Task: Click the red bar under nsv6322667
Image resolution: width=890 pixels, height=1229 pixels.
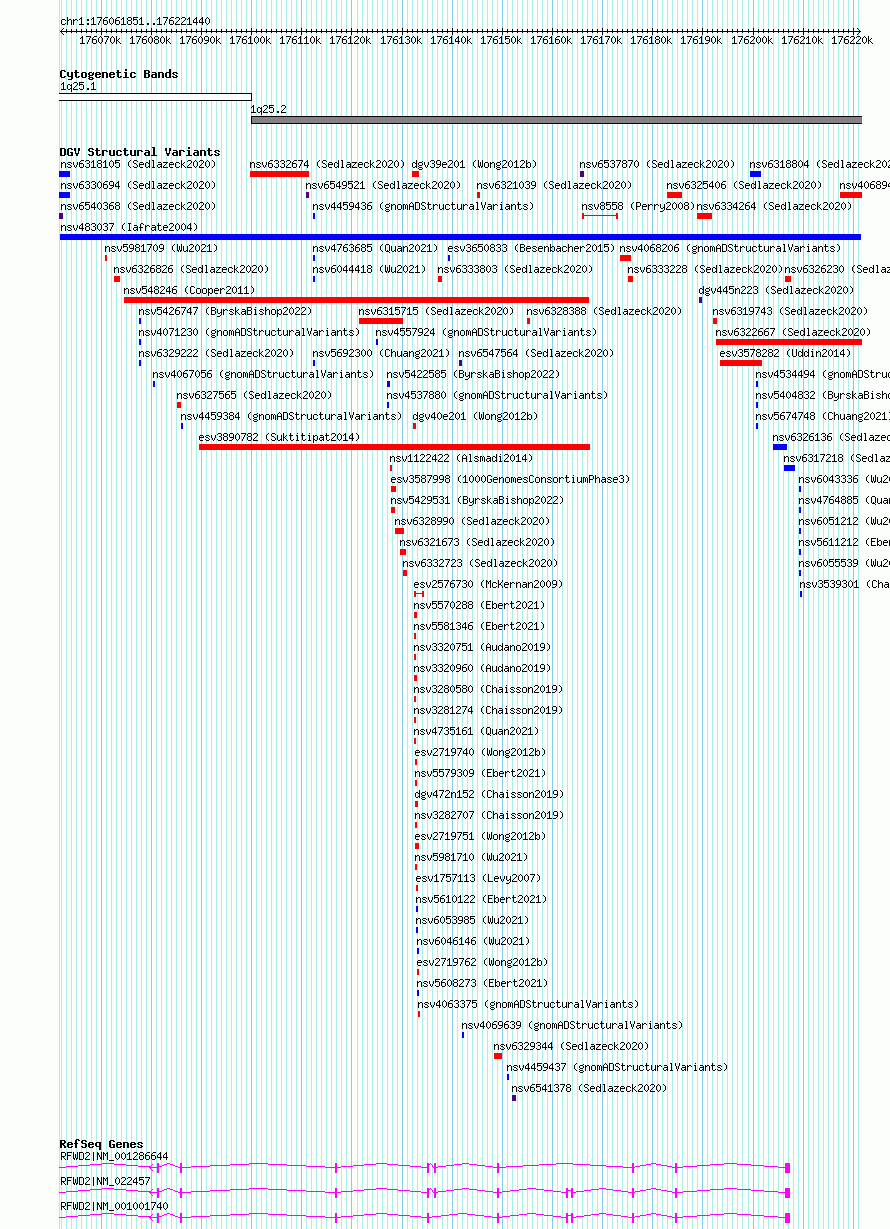Action: coord(789,342)
